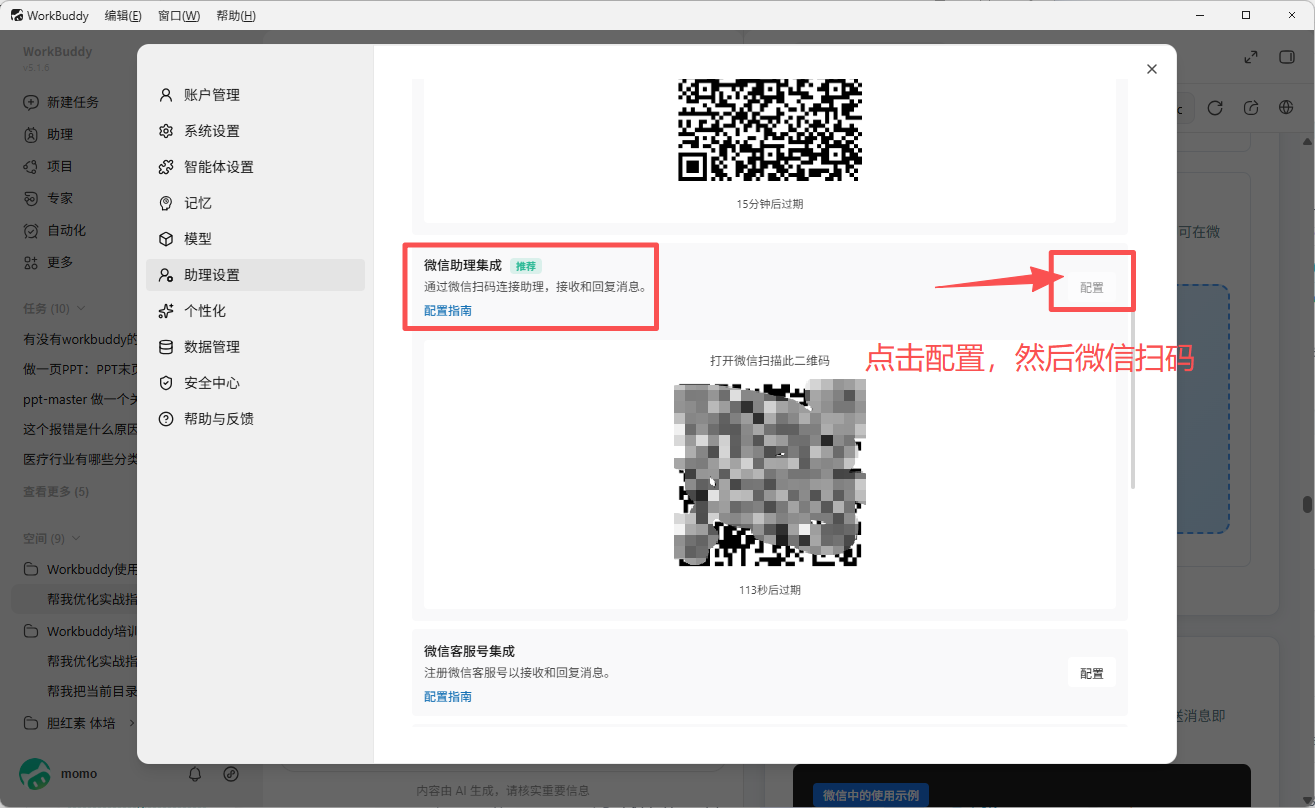Click 配置 button for 微信客服号集成
Screen dimensions: 1315x808
(1092, 673)
